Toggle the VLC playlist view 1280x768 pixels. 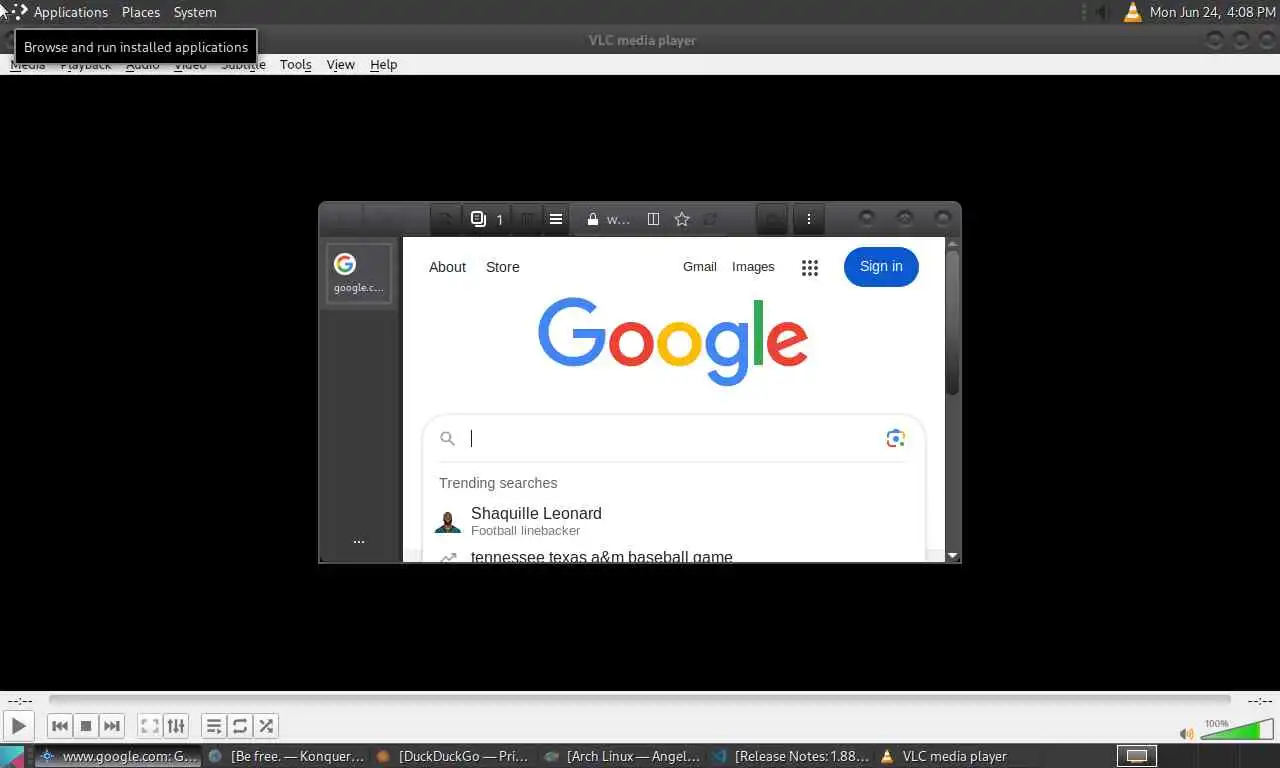tap(214, 726)
